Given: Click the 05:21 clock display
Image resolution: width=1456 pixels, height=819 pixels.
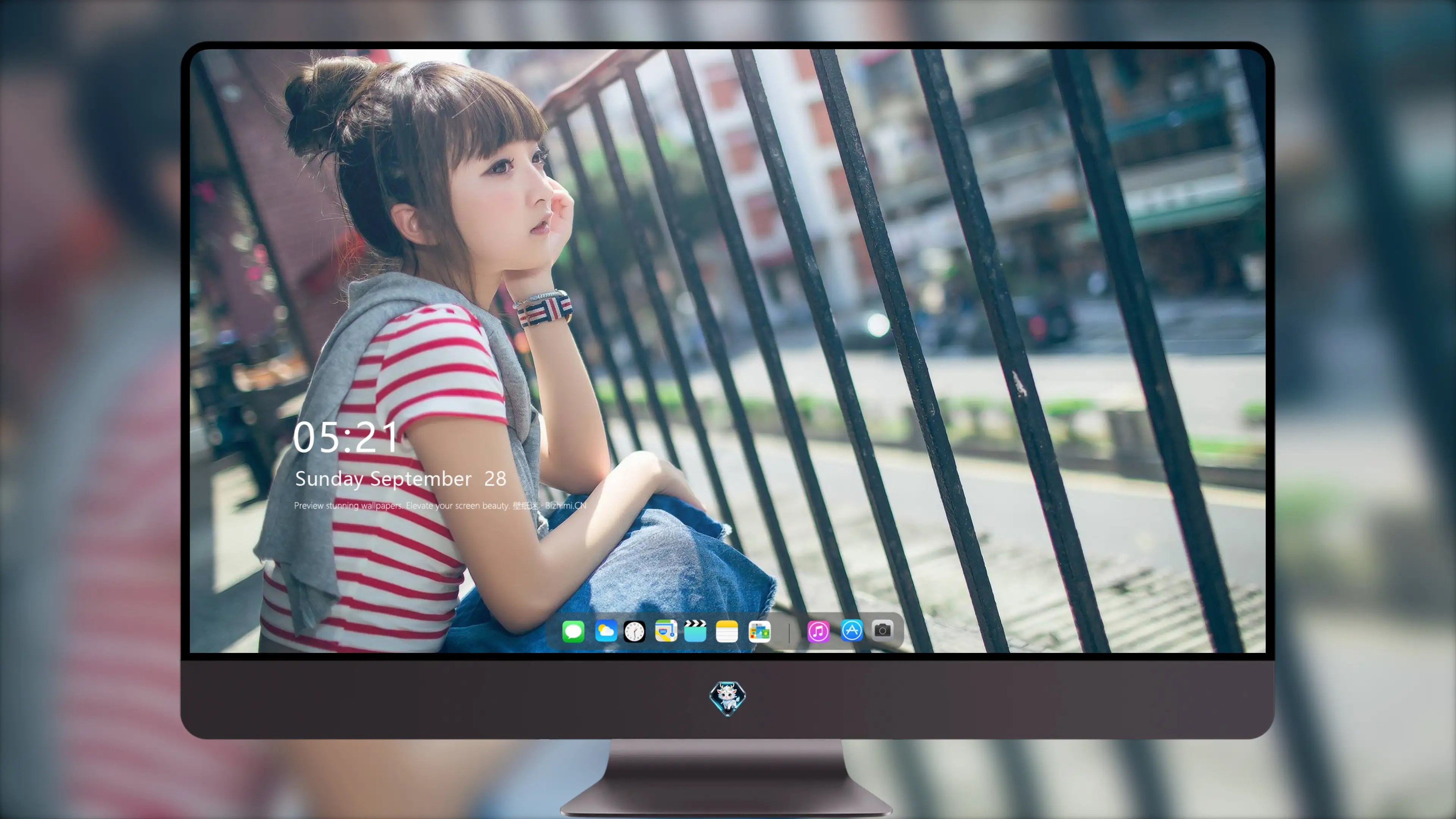Looking at the screenshot, I should (346, 437).
